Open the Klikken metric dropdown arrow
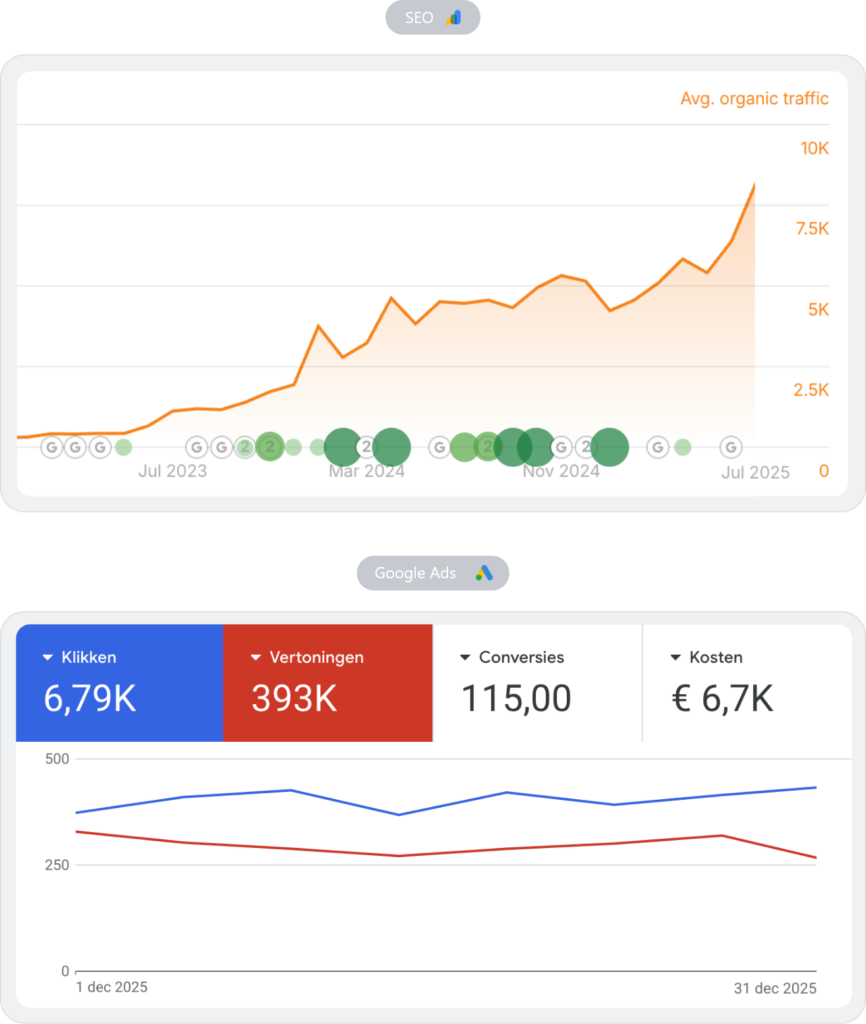Screen dimensions: 866x1024 point(47,658)
